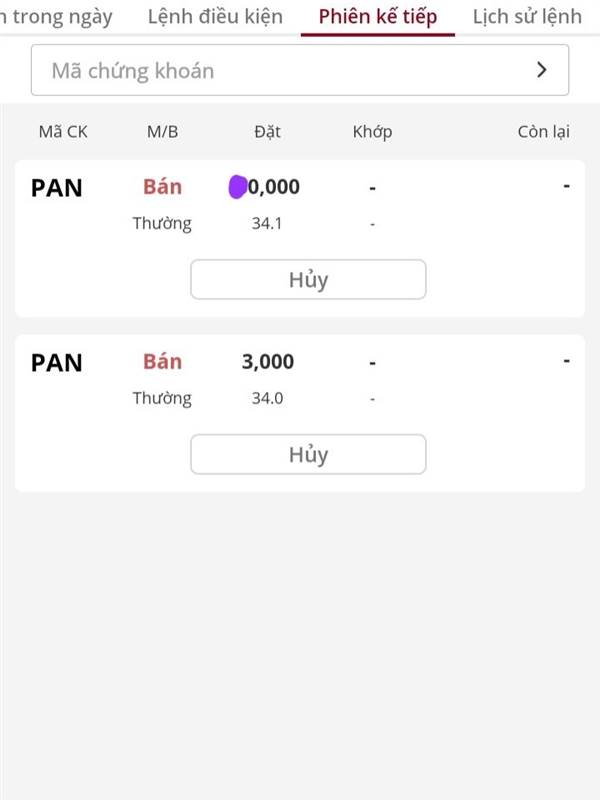Open the Lệnh điều kiện tab

click(x=215, y=17)
